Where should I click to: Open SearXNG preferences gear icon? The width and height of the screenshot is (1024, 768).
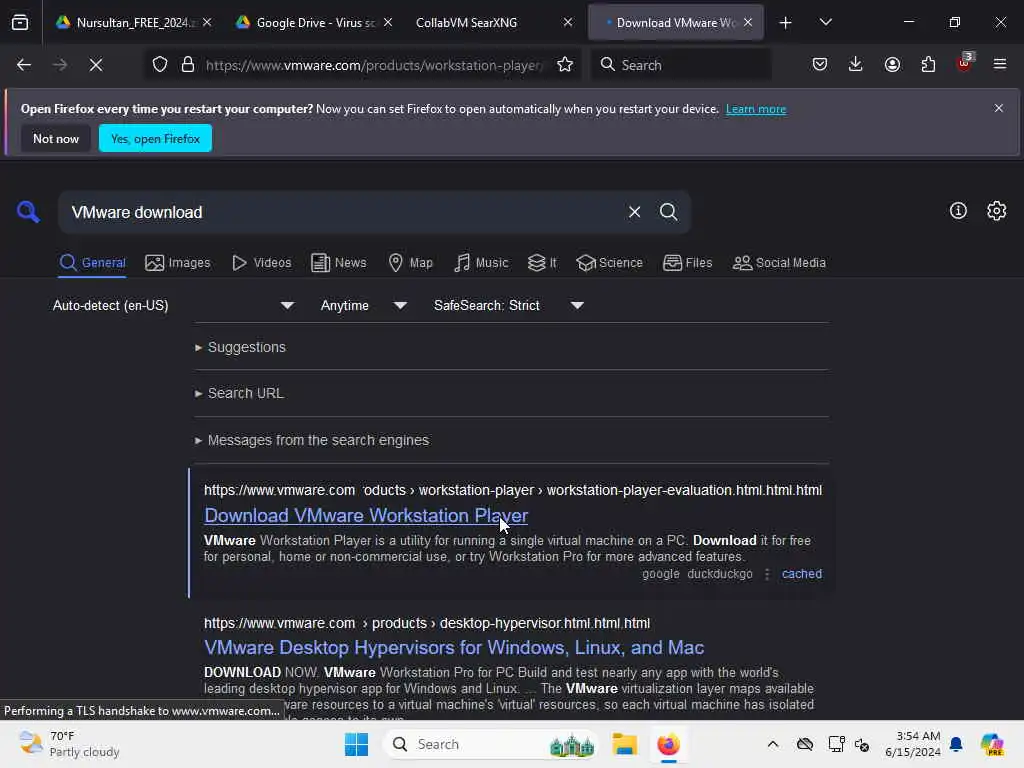(x=997, y=210)
